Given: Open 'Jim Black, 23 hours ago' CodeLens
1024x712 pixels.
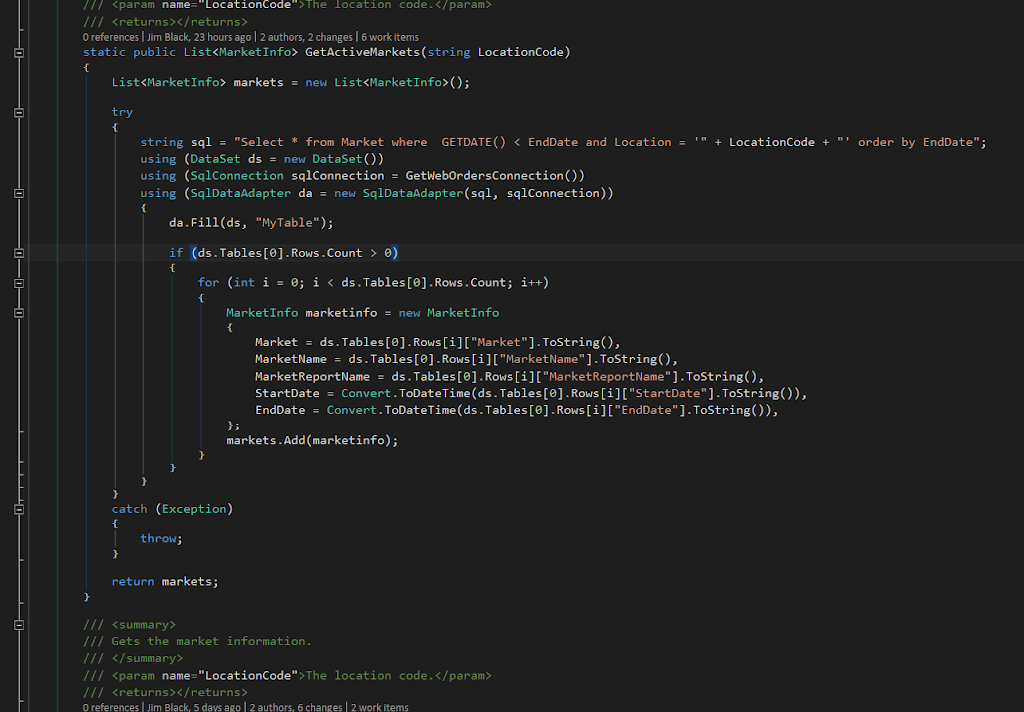Looking at the screenshot, I should pos(199,37).
